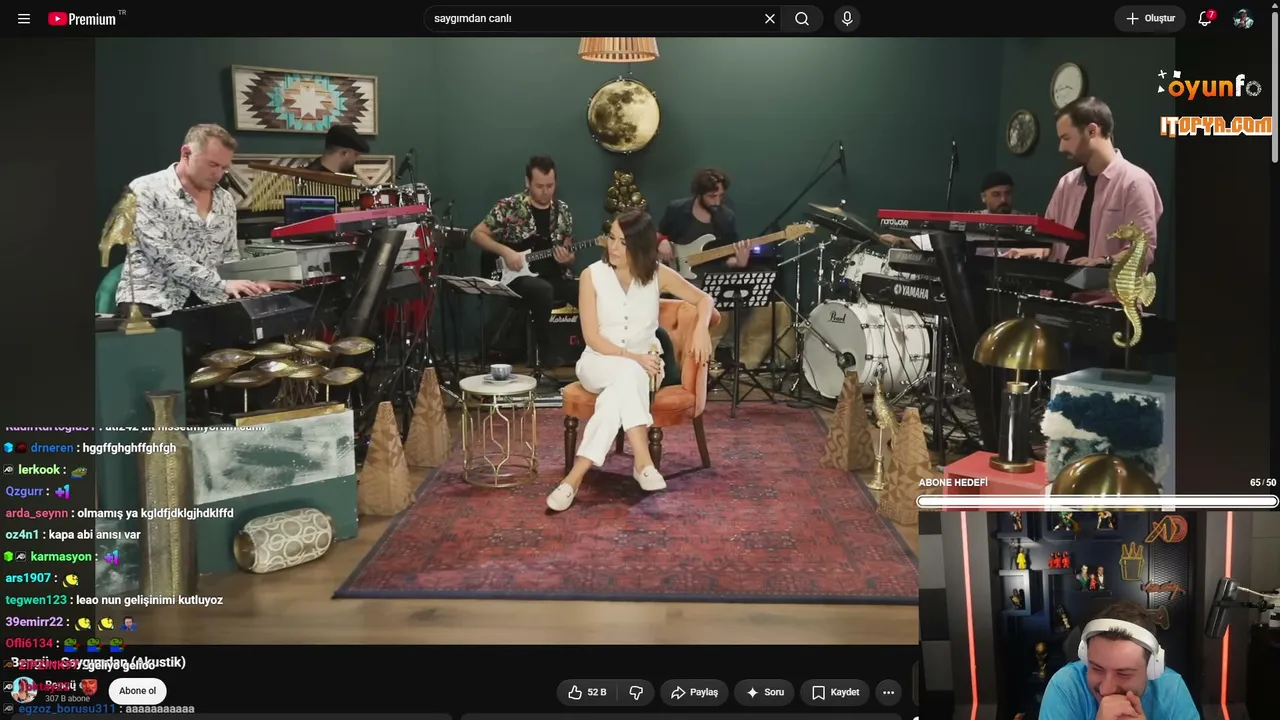This screenshot has height=720, width=1280.
Task: Select chat username "tegwen123"
Action: (x=36, y=600)
